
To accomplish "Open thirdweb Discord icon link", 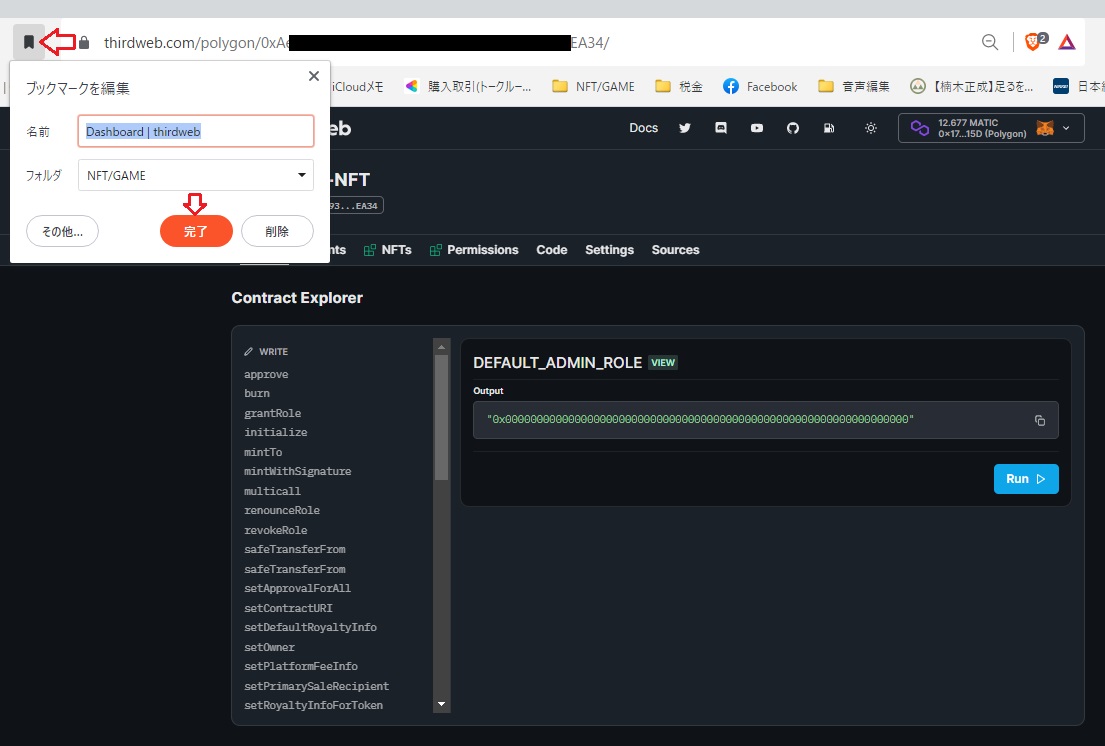I will pos(721,128).
